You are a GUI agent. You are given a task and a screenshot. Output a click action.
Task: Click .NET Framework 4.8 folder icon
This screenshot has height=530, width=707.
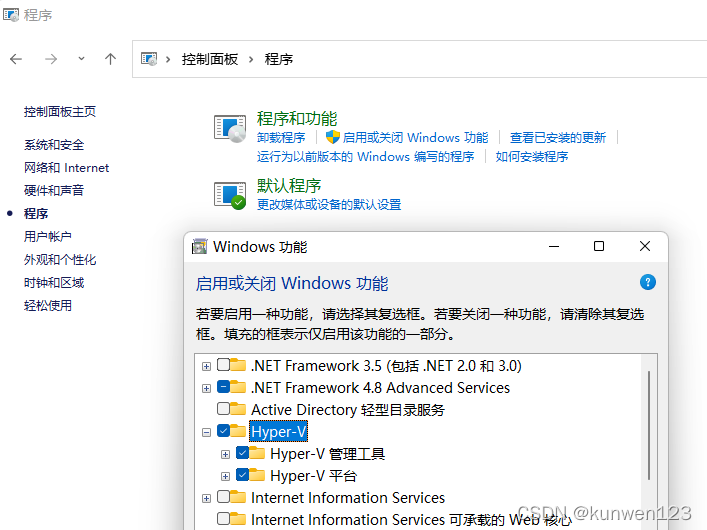pos(238,387)
